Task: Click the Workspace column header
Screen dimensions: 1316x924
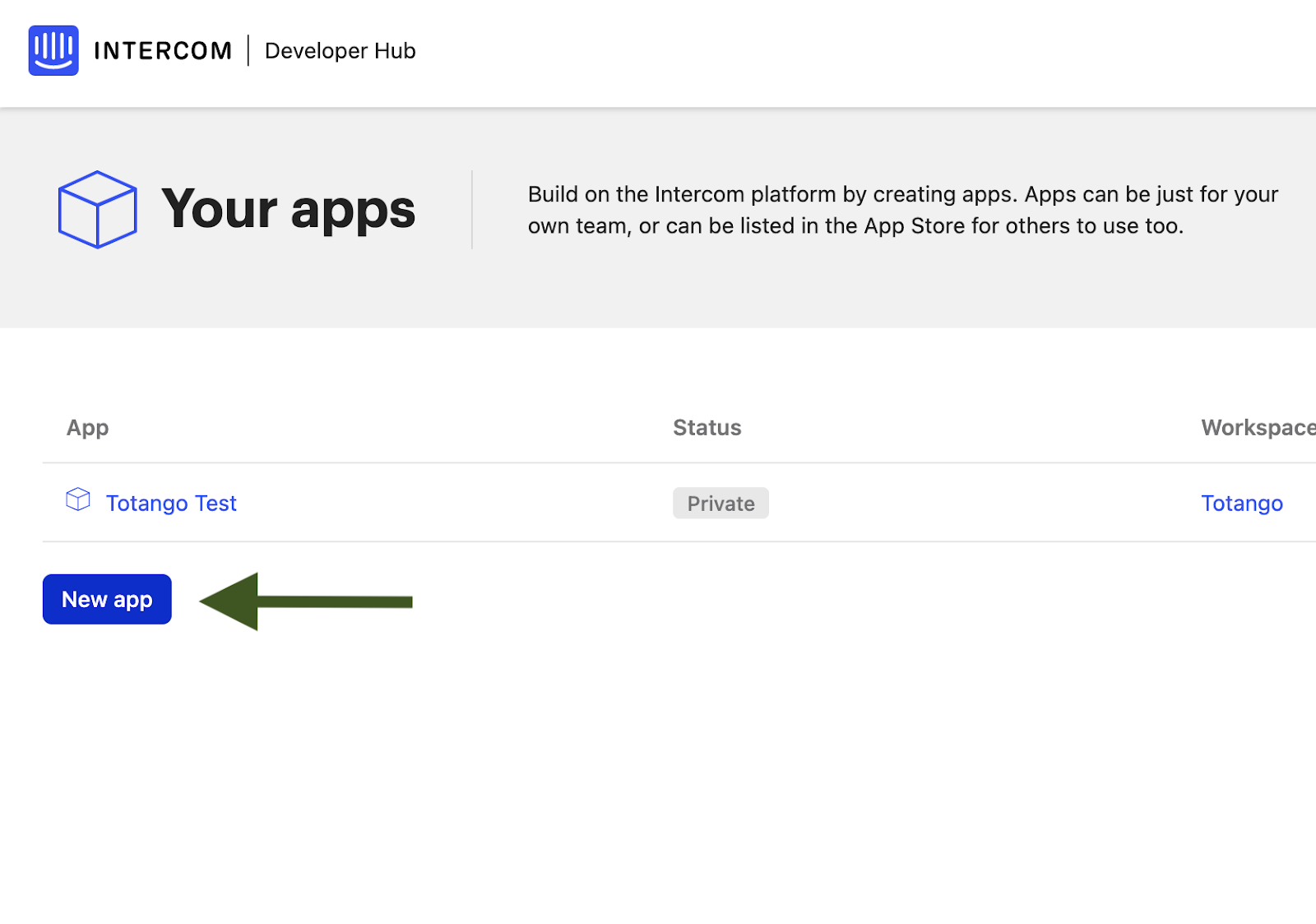Action: coord(1258,428)
